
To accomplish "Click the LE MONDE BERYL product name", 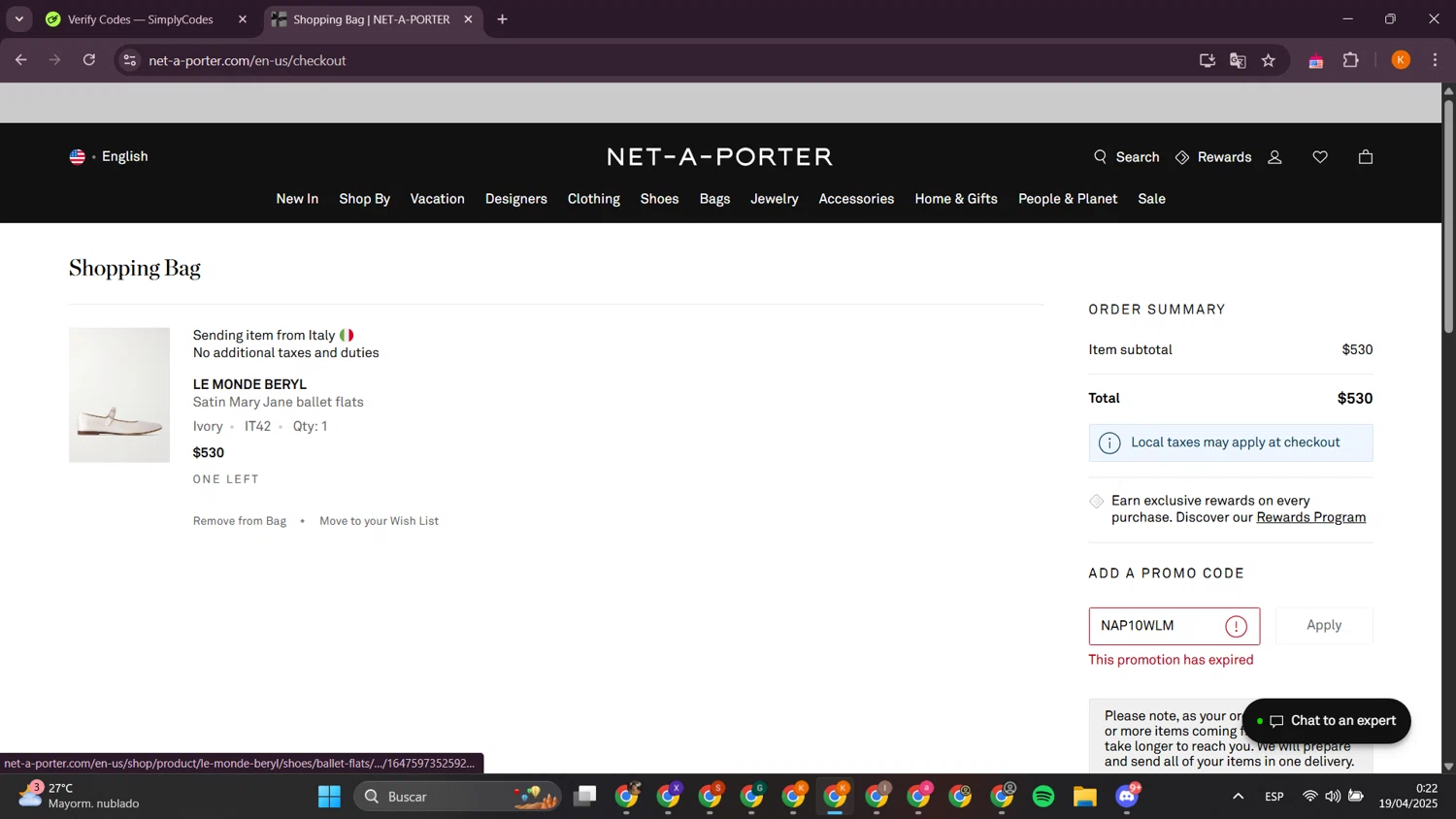I will 249,384.
